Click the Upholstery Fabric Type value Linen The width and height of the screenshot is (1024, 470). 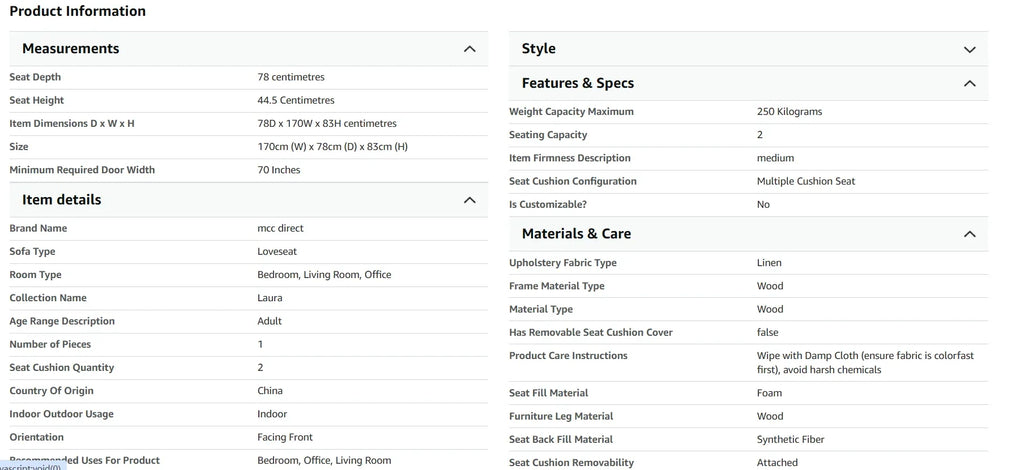click(769, 263)
